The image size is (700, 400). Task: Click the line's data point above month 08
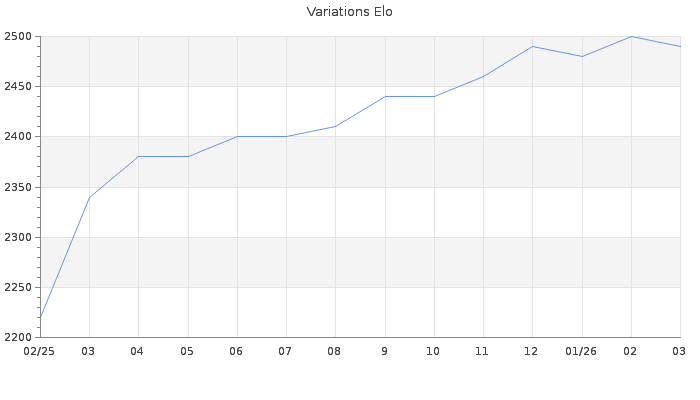pyautogui.click(x=335, y=127)
